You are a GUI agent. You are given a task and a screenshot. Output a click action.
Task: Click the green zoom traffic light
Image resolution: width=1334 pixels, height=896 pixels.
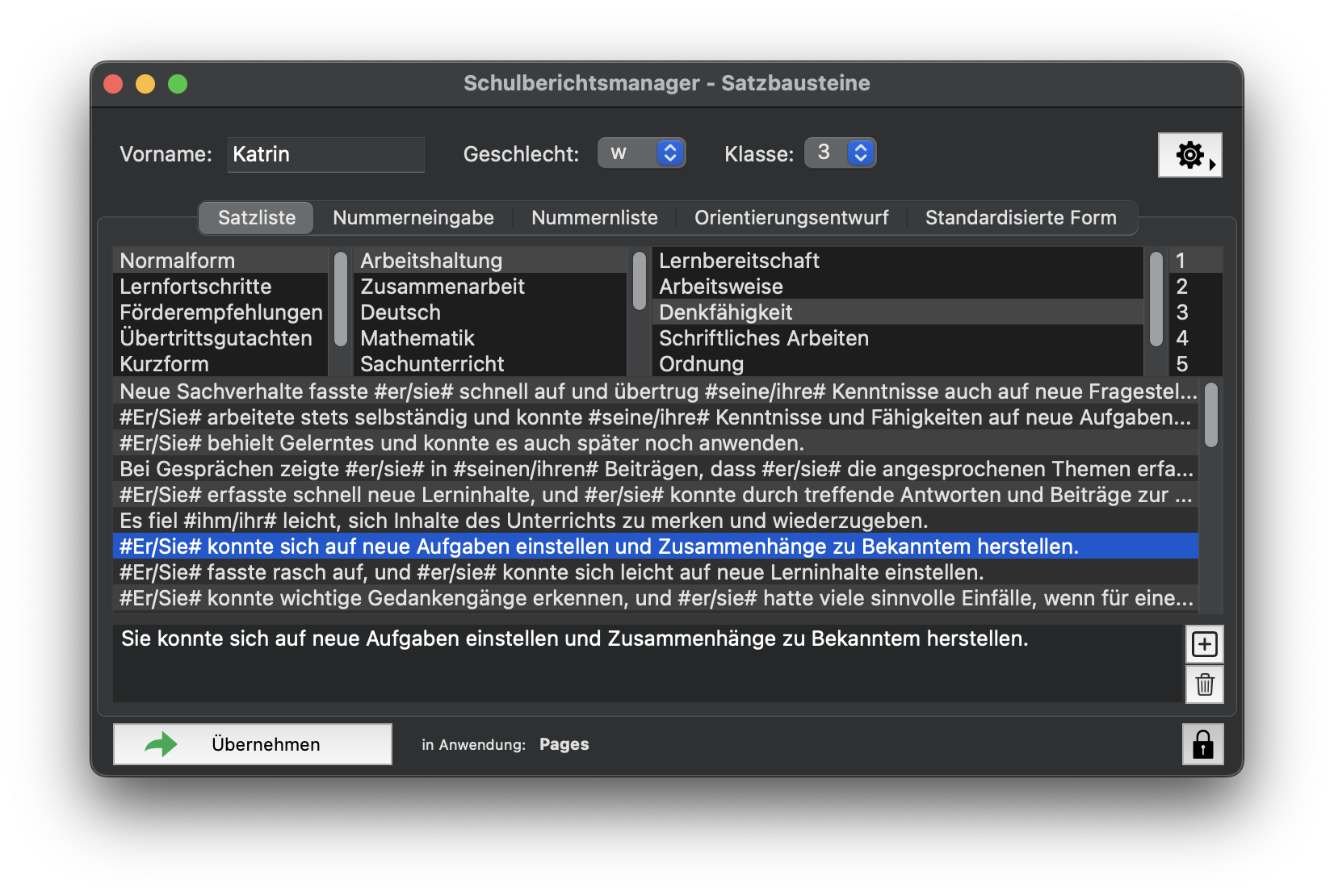178,83
